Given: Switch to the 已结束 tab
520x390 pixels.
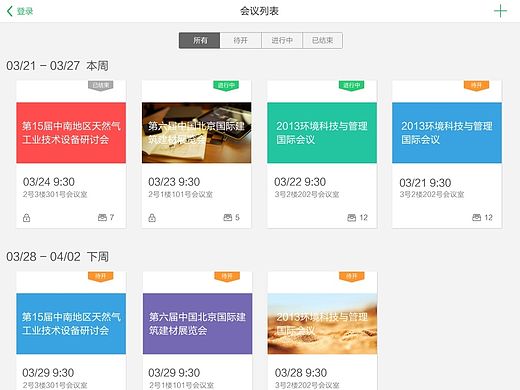Looking at the screenshot, I should [x=323, y=40].
